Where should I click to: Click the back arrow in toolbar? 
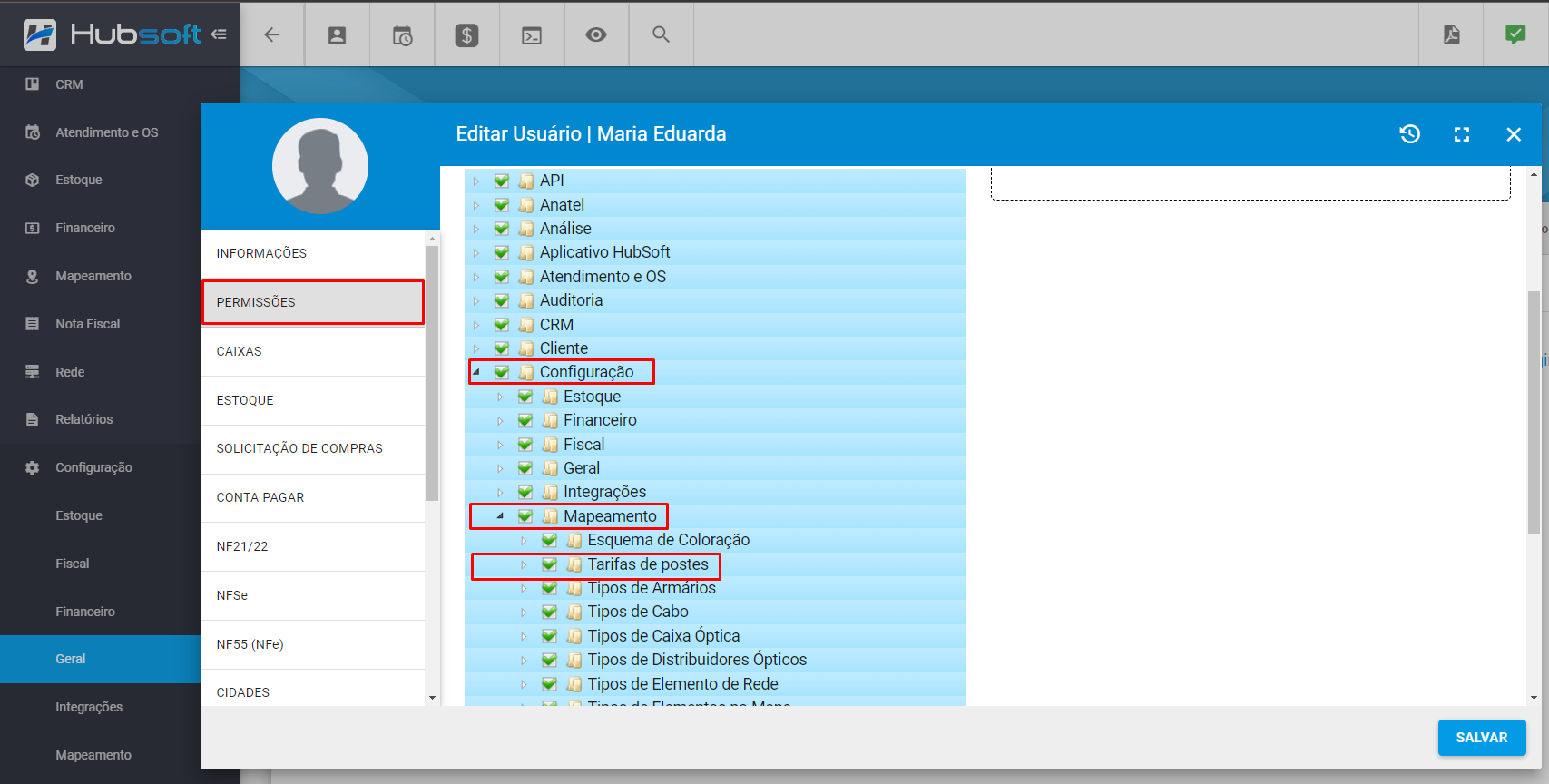271,34
